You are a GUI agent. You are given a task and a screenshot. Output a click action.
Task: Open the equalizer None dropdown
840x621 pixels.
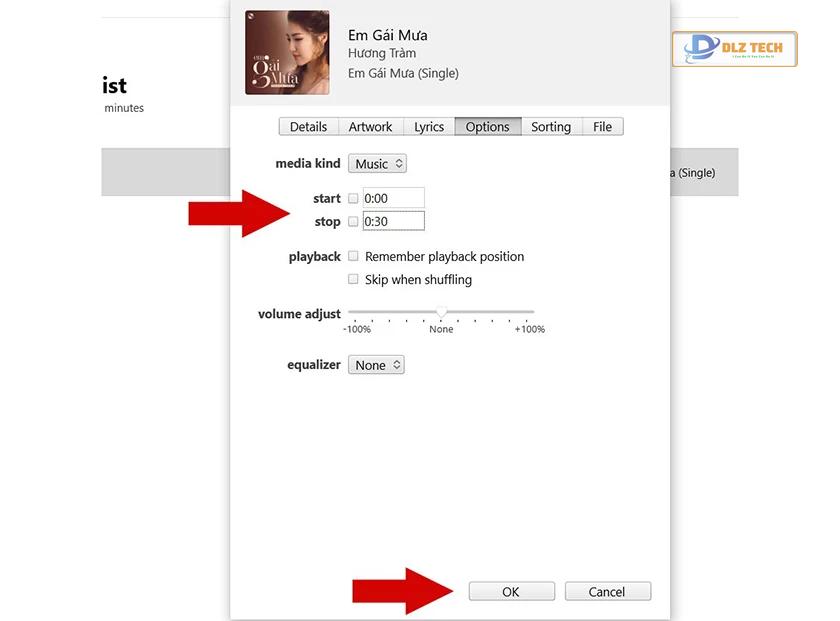[376, 365]
